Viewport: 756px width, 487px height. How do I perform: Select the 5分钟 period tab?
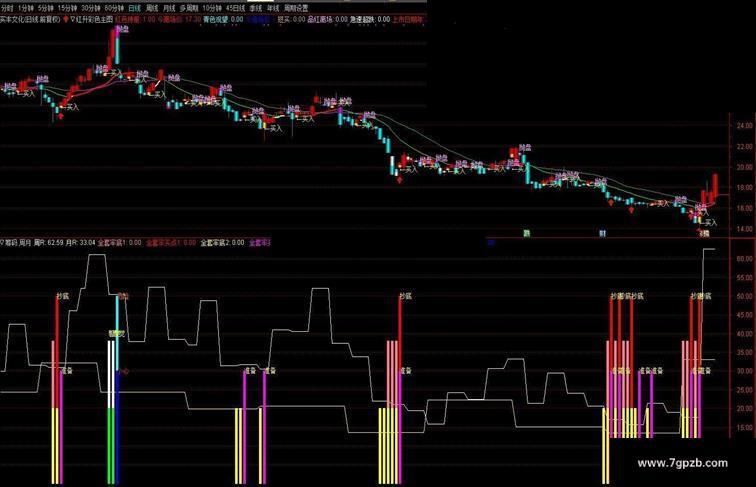[x=45, y=8]
